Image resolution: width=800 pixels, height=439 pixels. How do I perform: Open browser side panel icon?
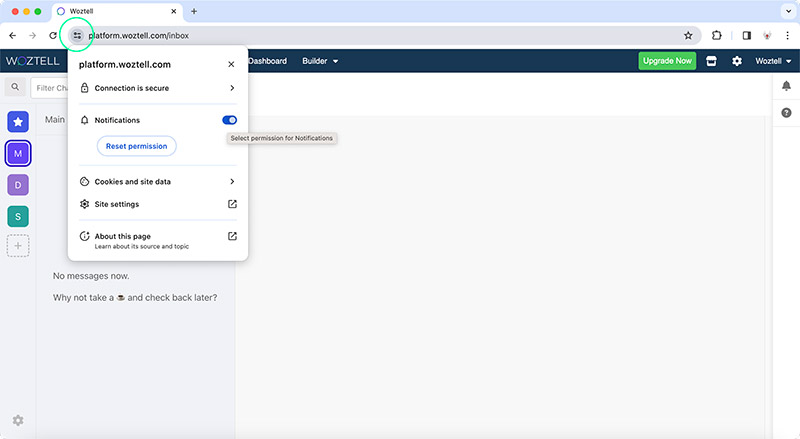click(746, 35)
